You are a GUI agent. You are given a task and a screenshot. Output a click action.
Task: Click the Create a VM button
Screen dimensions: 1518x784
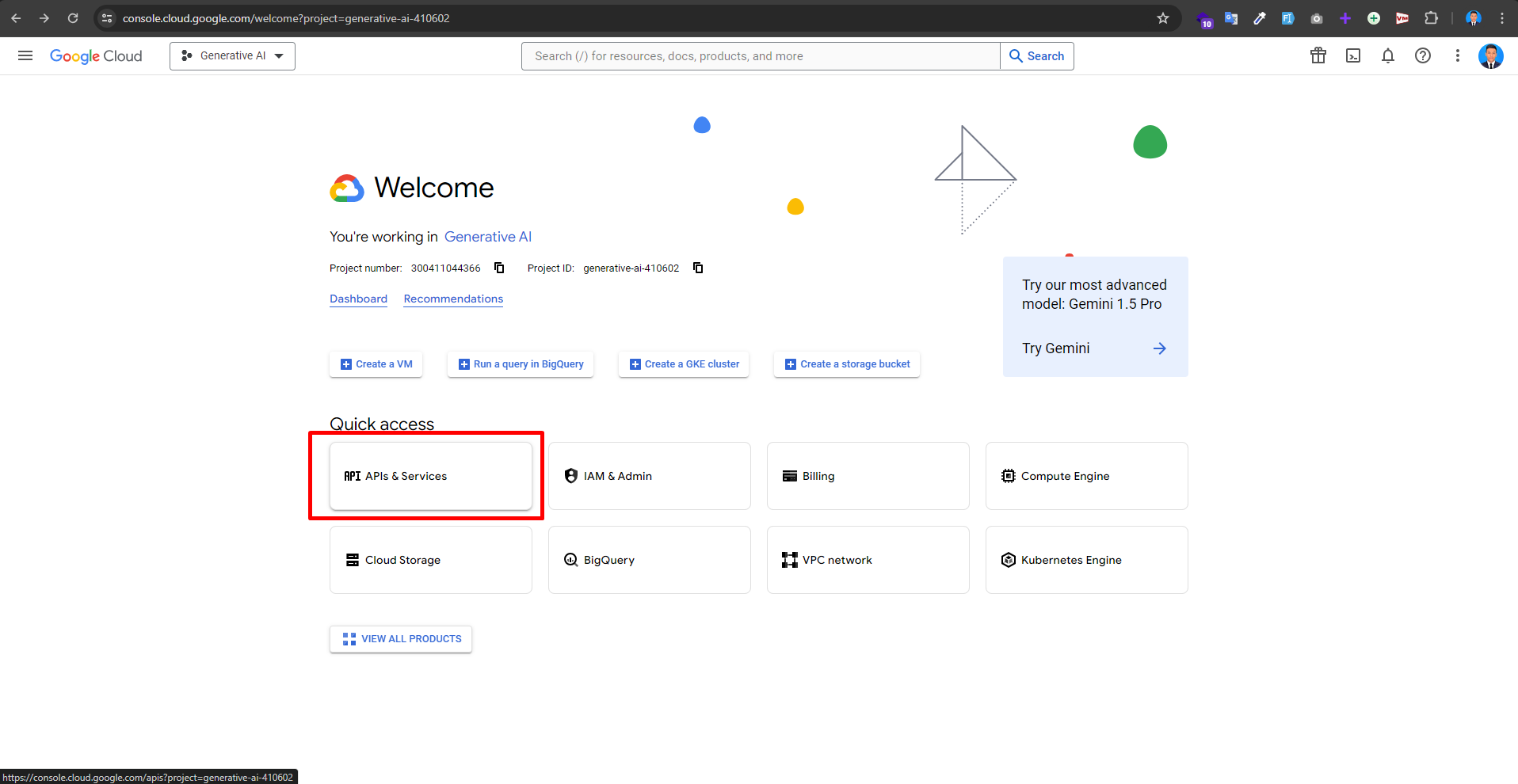pos(376,364)
